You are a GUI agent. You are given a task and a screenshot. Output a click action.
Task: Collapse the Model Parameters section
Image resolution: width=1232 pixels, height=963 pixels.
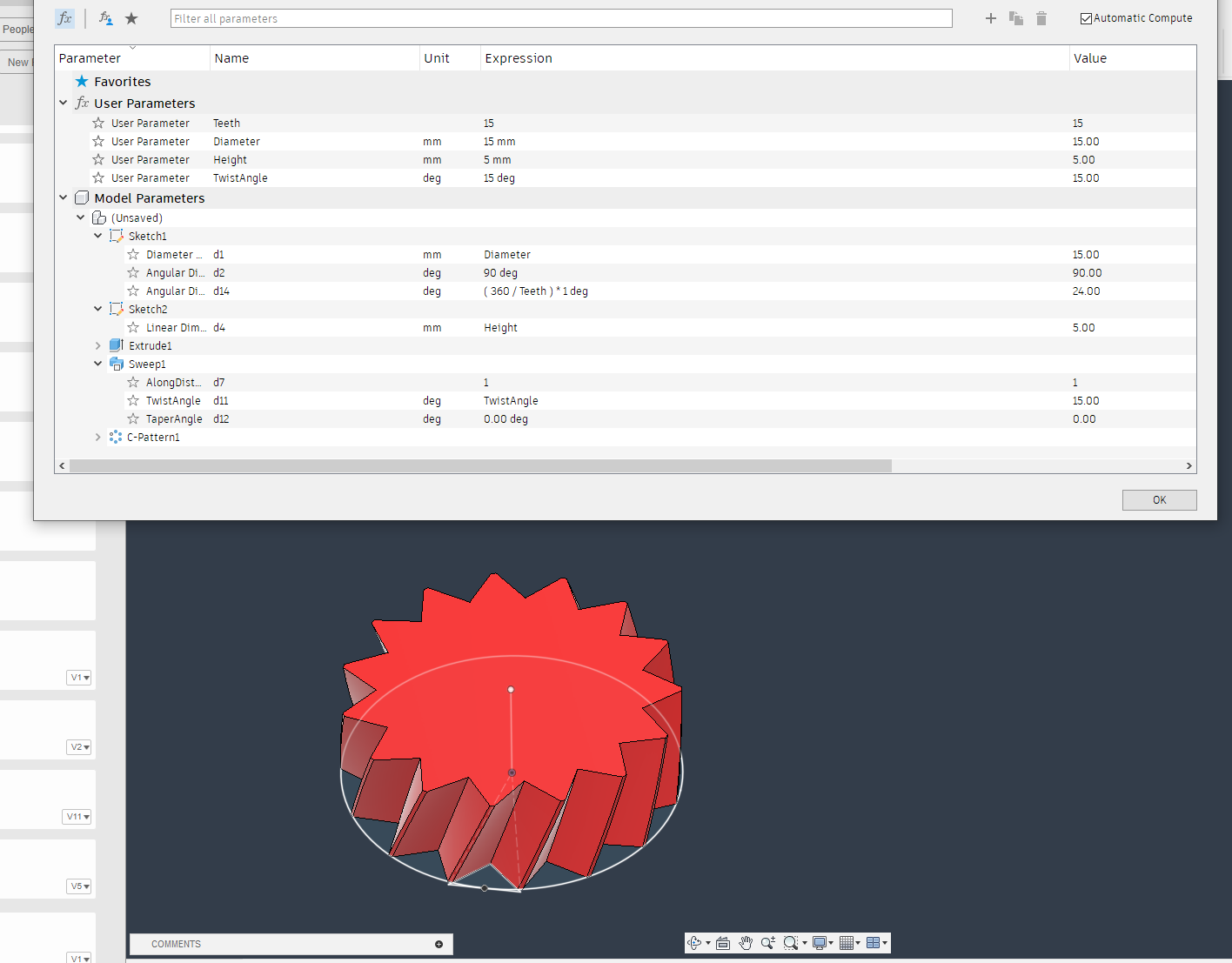click(63, 197)
